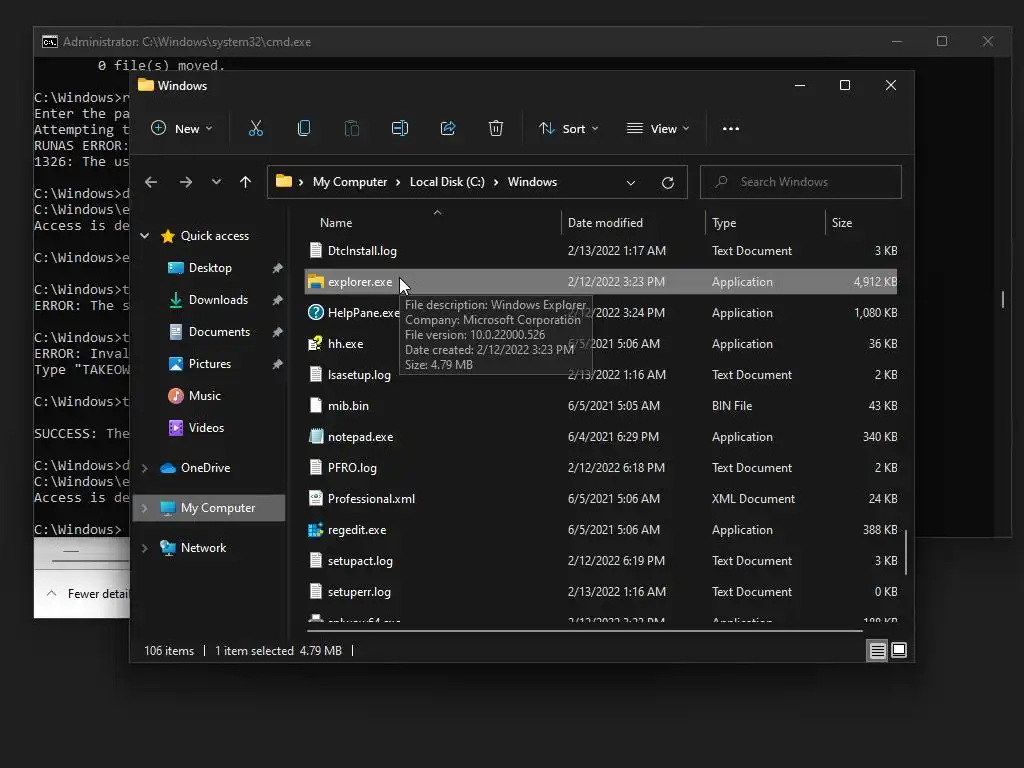The image size is (1024, 768).
Task: Click Local Disk (C:) breadcrumb
Action: 447,182
